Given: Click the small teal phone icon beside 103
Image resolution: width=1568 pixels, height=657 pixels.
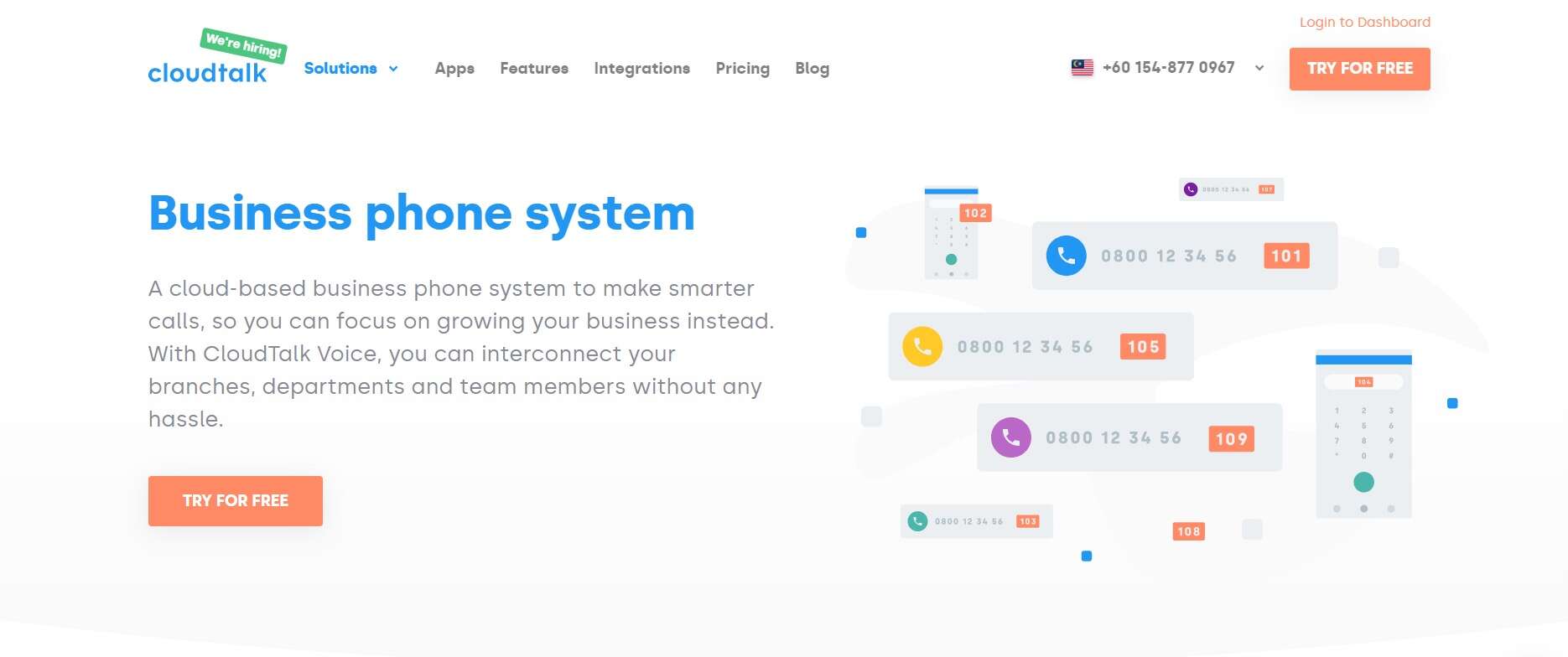Looking at the screenshot, I should 918,521.
